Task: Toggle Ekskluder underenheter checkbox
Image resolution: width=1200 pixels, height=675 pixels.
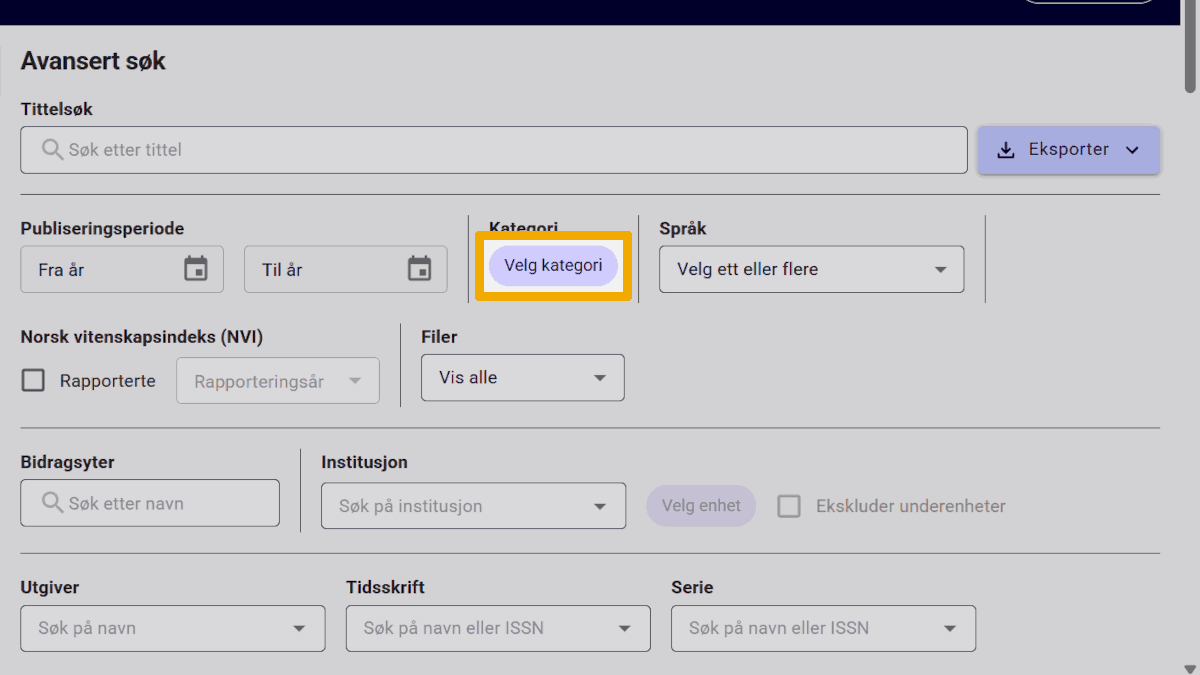Action: point(790,506)
